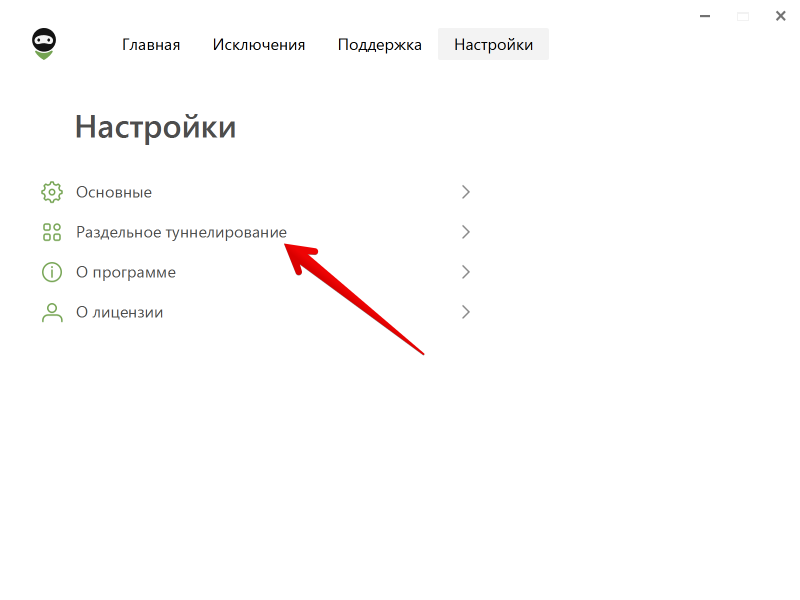The height and width of the screenshot is (600, 800).
Task: Go to the Поддержка tab
Action: point(380,44)
